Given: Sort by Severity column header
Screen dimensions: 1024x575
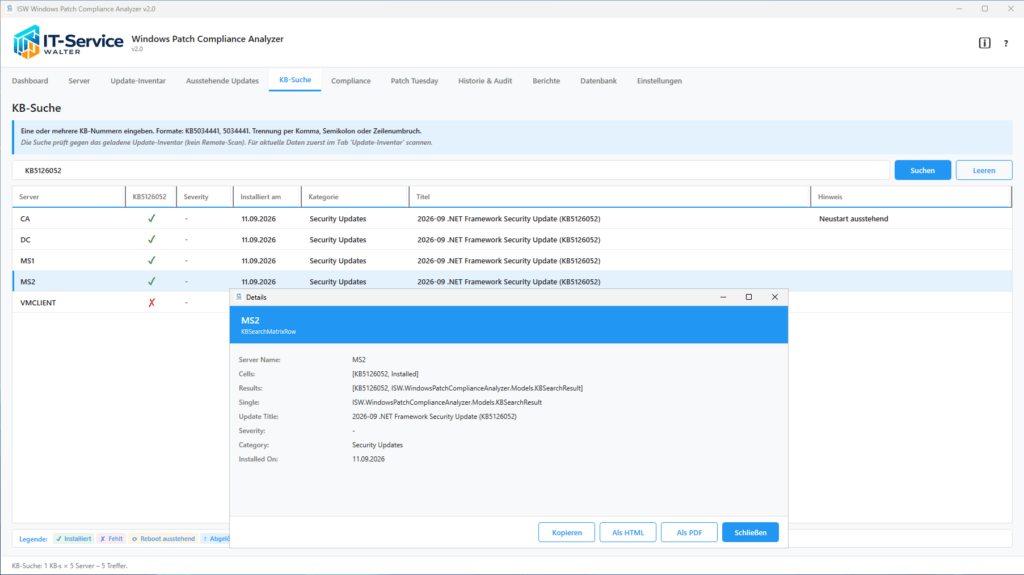Looking at the screenshot, I should point(205,197).
